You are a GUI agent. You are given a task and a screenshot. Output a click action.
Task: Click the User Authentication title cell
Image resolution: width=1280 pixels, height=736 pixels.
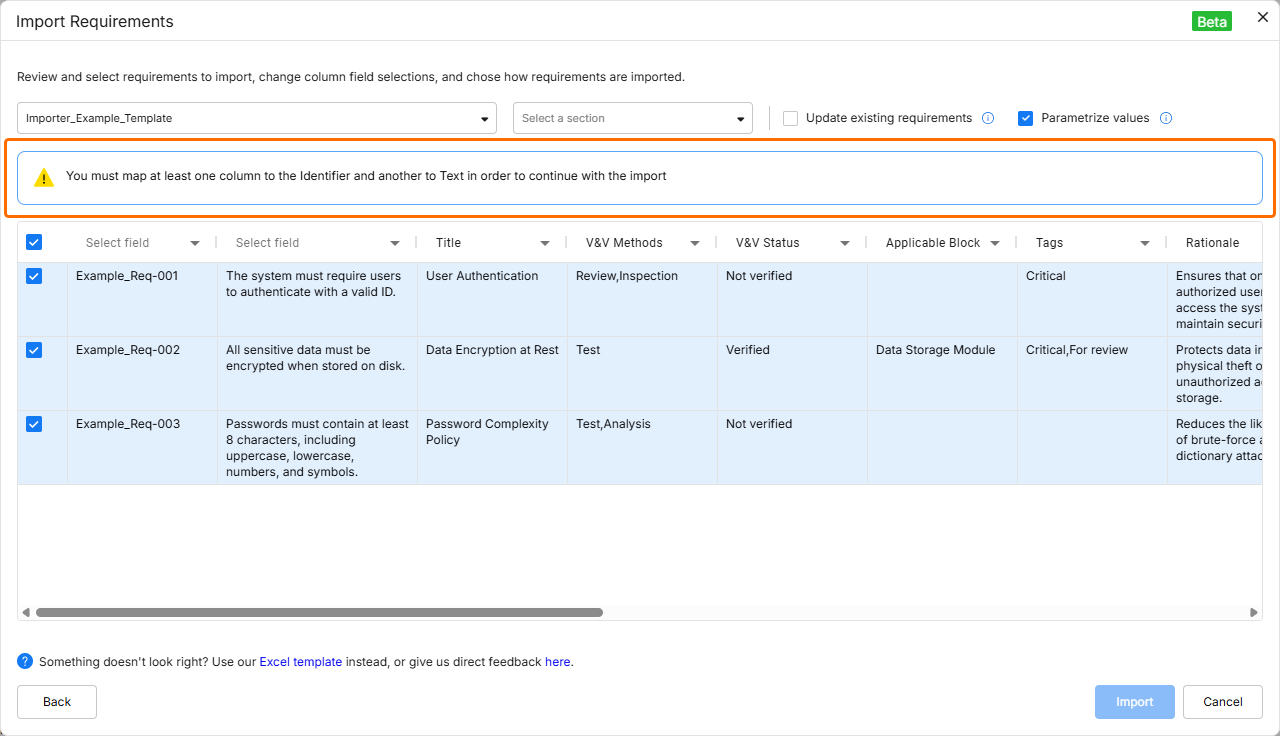pos(492,300)
